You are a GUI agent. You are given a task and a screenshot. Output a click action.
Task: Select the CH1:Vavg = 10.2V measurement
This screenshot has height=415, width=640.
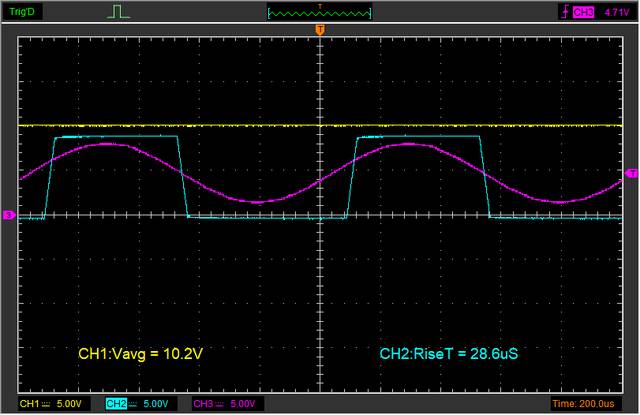pos(141,353)
